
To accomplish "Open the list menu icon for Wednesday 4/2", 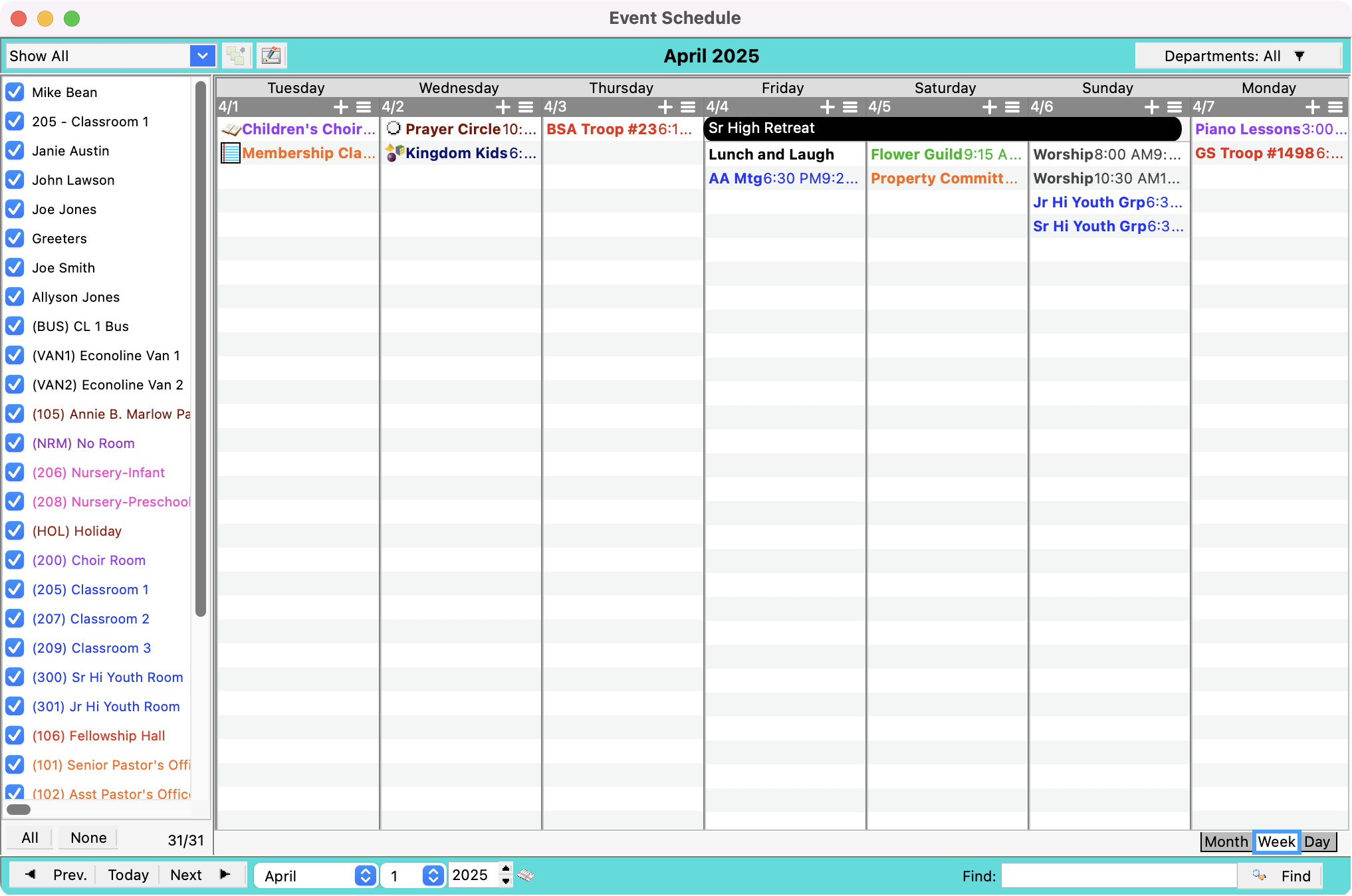I will point(526,107).
